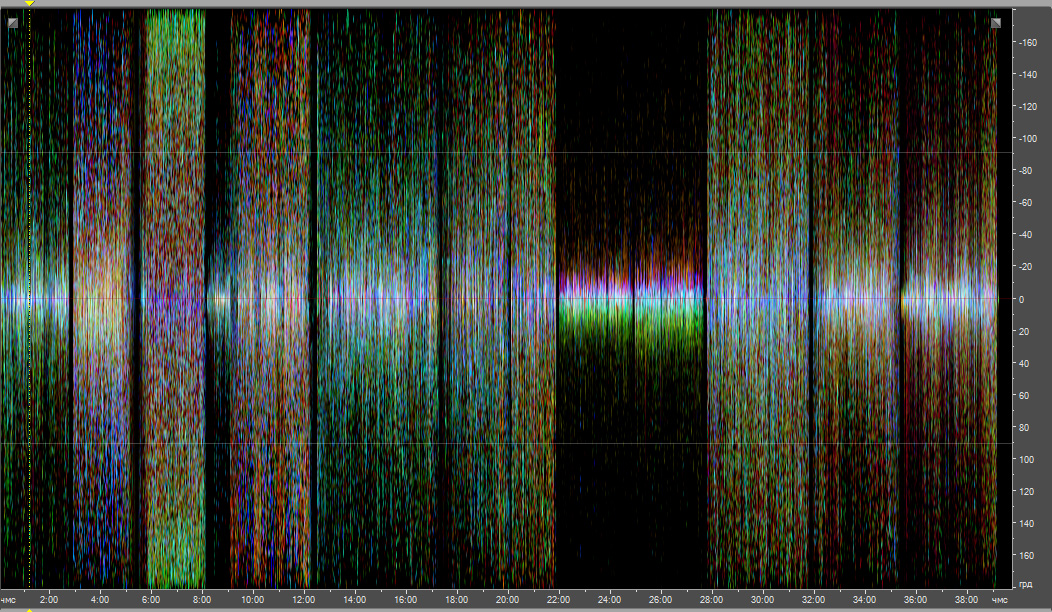Click the "грд" degrees unit label
Viewport: 1052px width, 612px height.
pos(1026,584)
